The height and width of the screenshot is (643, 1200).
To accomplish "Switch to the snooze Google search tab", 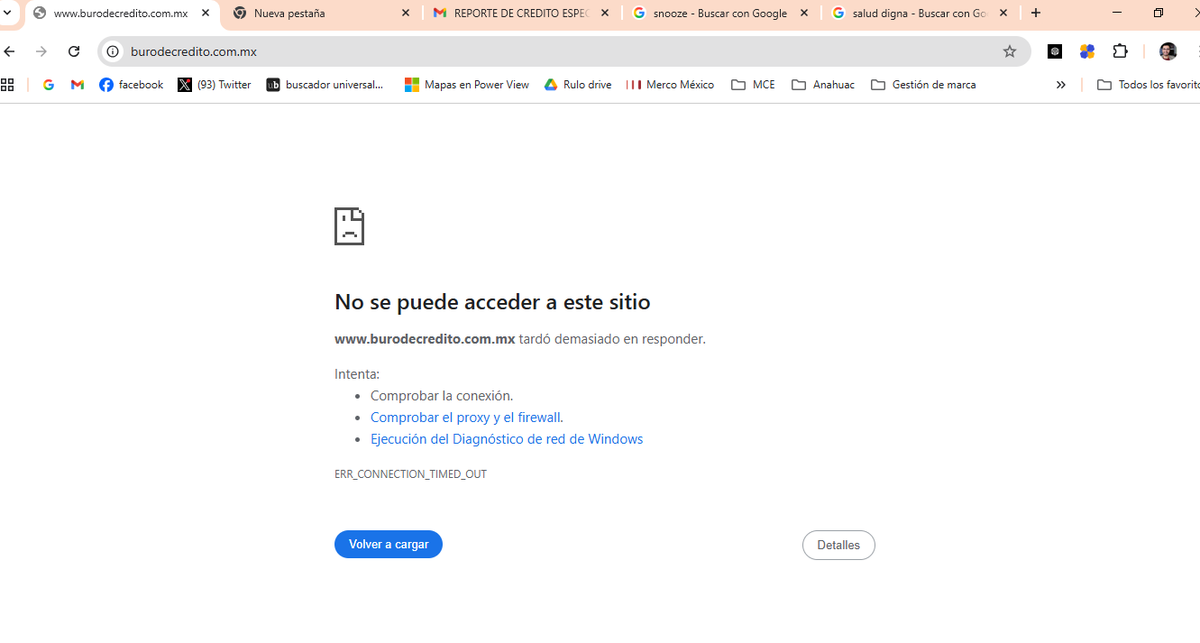I will click(720, 13).
